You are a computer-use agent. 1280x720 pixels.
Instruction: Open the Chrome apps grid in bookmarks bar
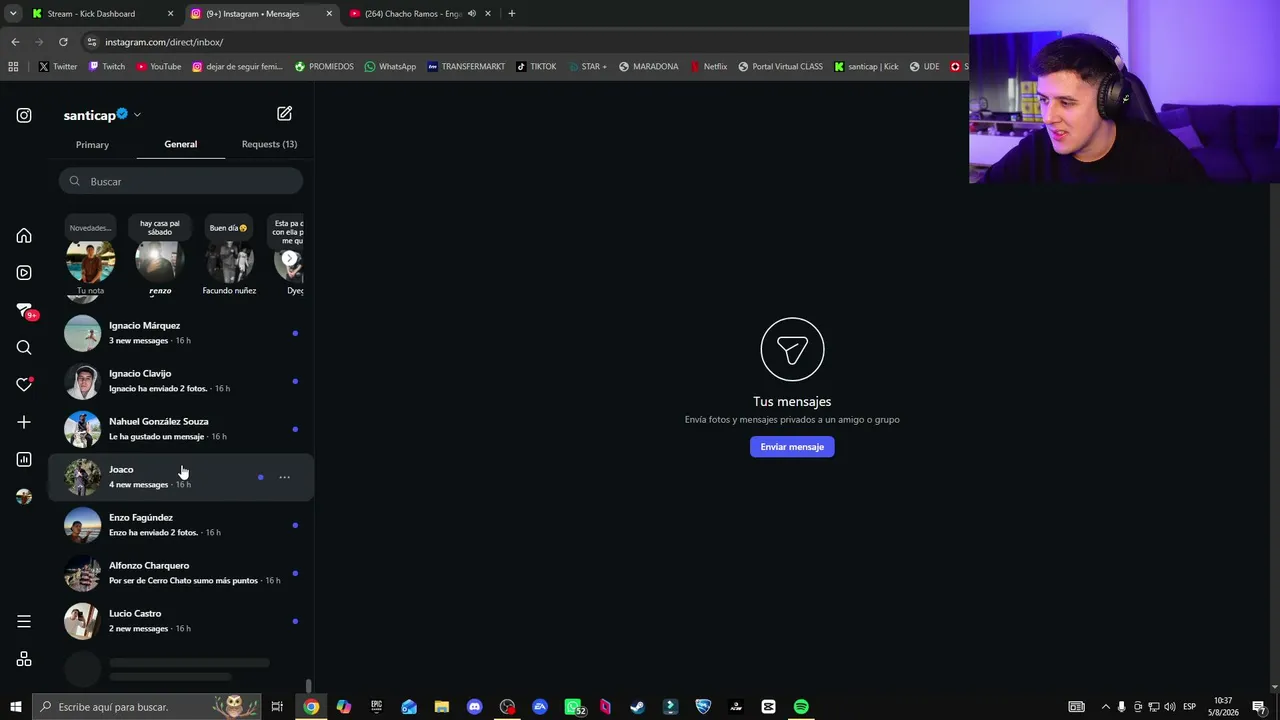pos(13,67)
